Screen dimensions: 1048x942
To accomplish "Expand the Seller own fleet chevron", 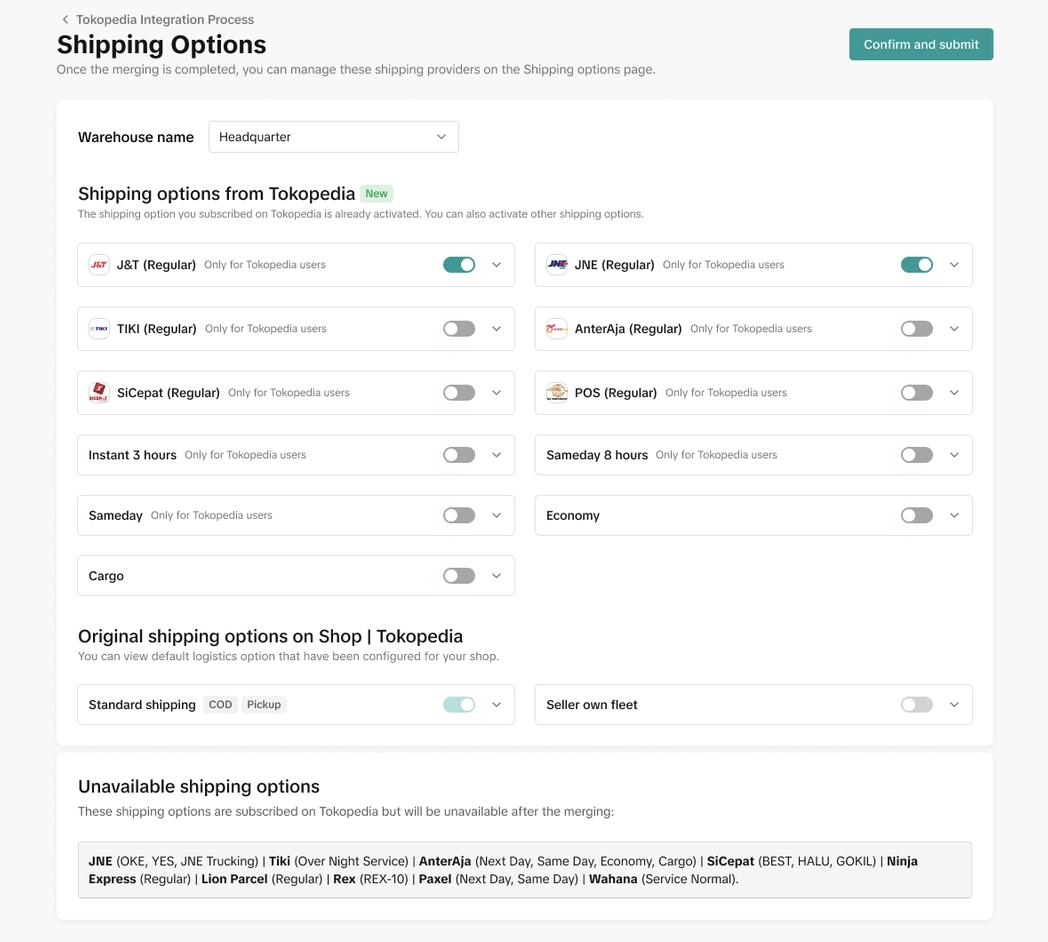I will pyautogui.click(x=954, y=705).
